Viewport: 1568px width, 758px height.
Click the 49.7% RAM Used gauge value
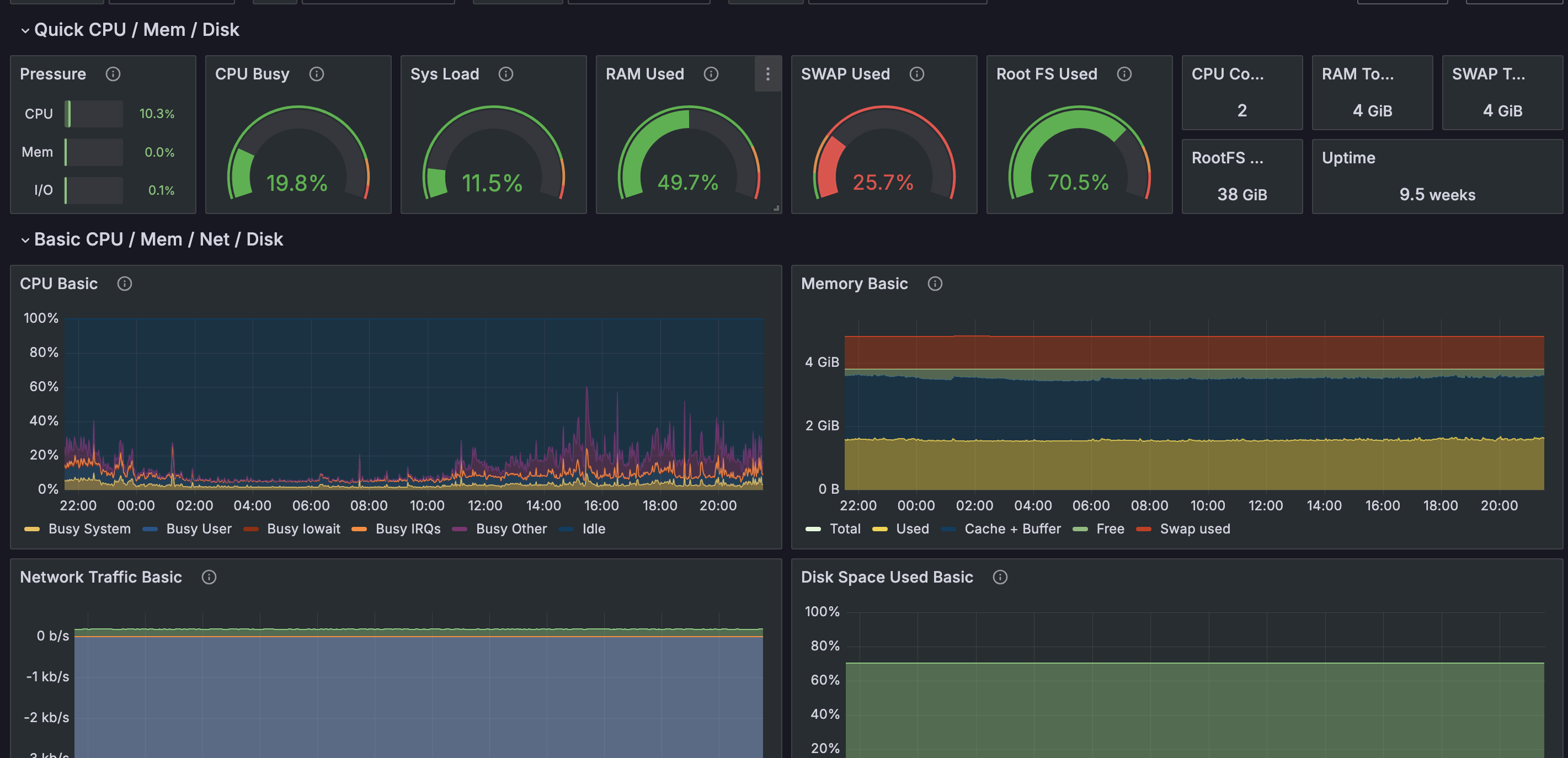pos(688,182)
